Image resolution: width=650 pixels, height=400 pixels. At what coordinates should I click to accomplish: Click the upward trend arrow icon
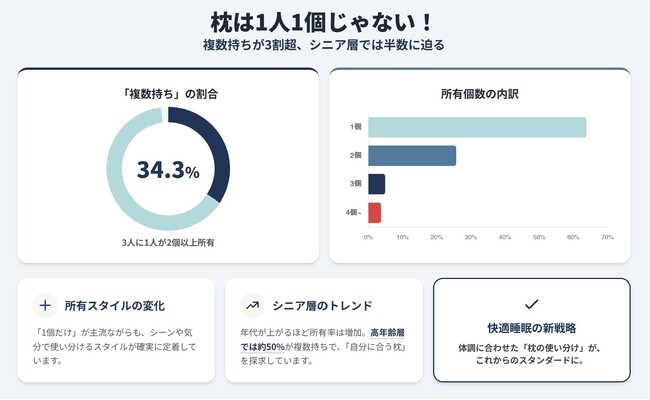(251, 305)
